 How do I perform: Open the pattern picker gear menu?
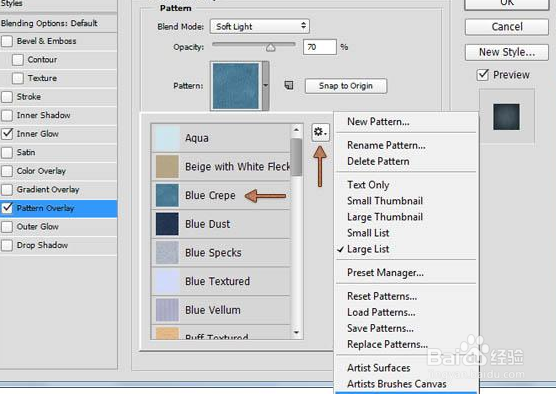pyautogui.click(x=321, y=132)
